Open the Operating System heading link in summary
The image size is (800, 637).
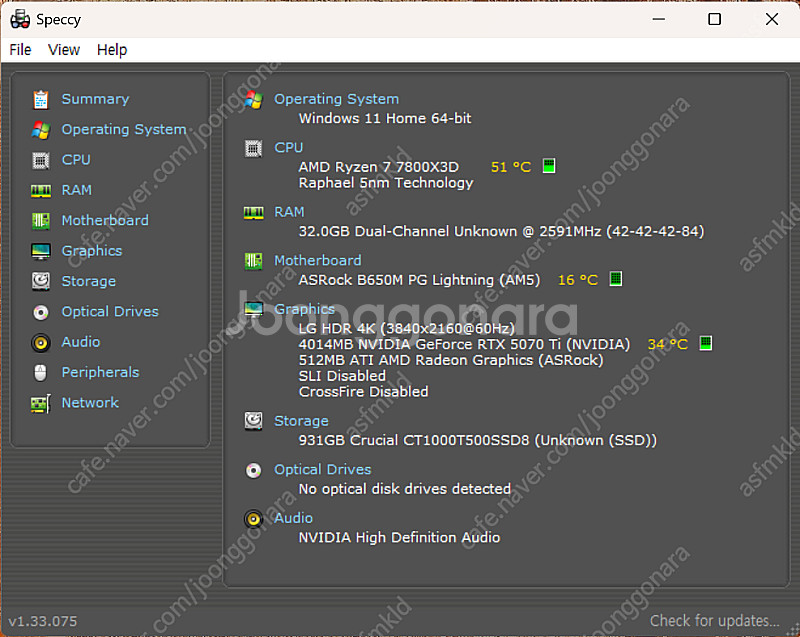pyautogui.click(x=337, y=99)
